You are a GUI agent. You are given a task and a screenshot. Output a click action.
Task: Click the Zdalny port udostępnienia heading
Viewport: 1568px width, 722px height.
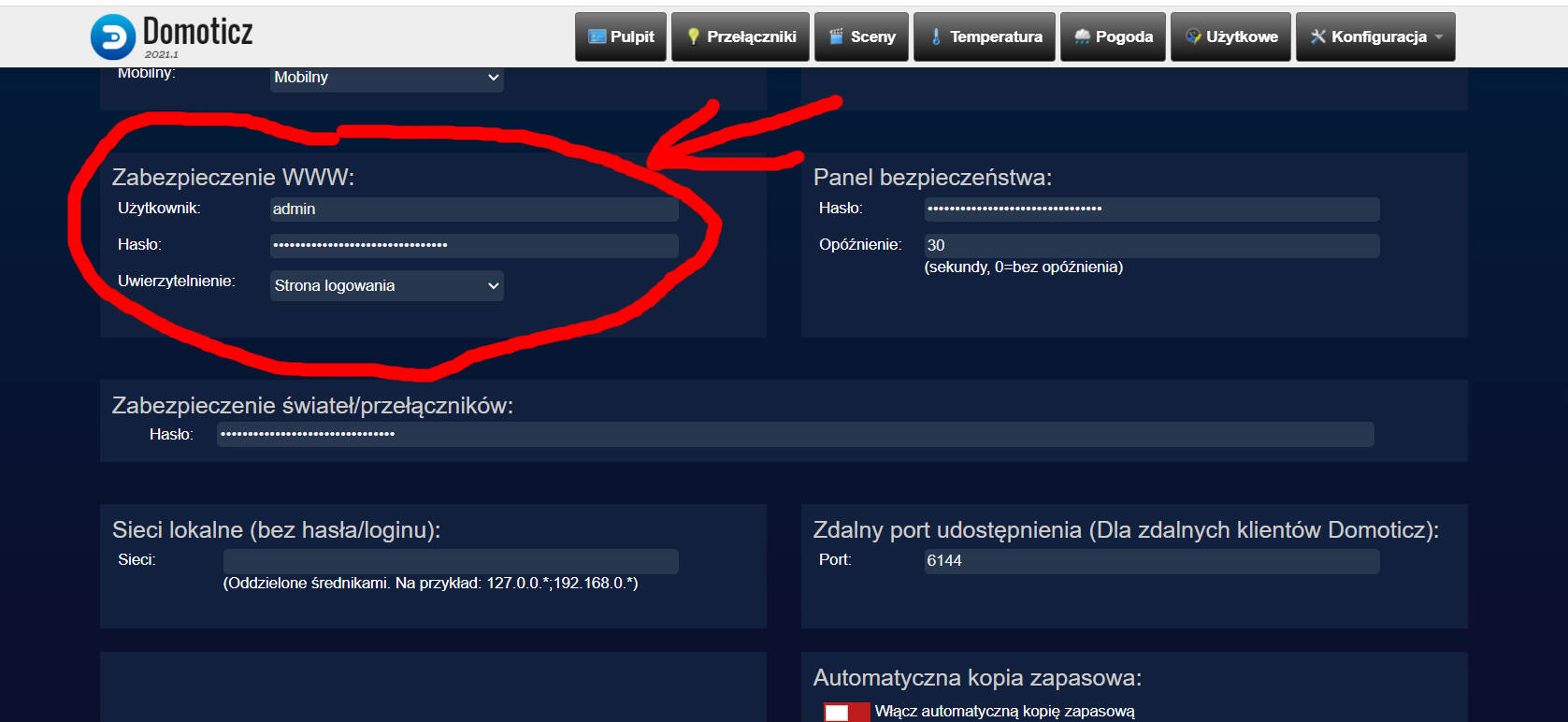(x=1127, y=530)
